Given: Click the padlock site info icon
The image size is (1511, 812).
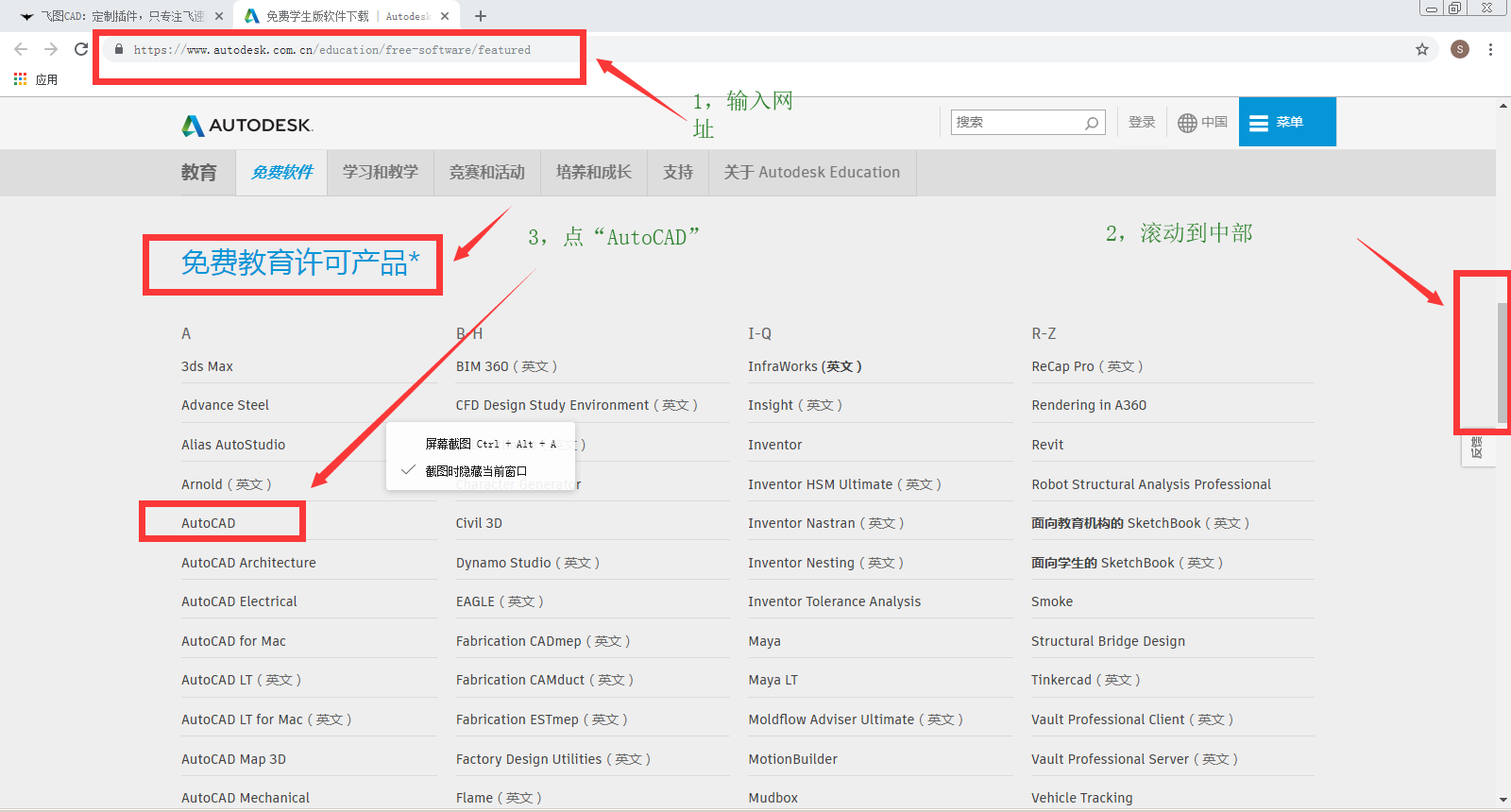Looking at the screenshot, I should click(119, 49).
